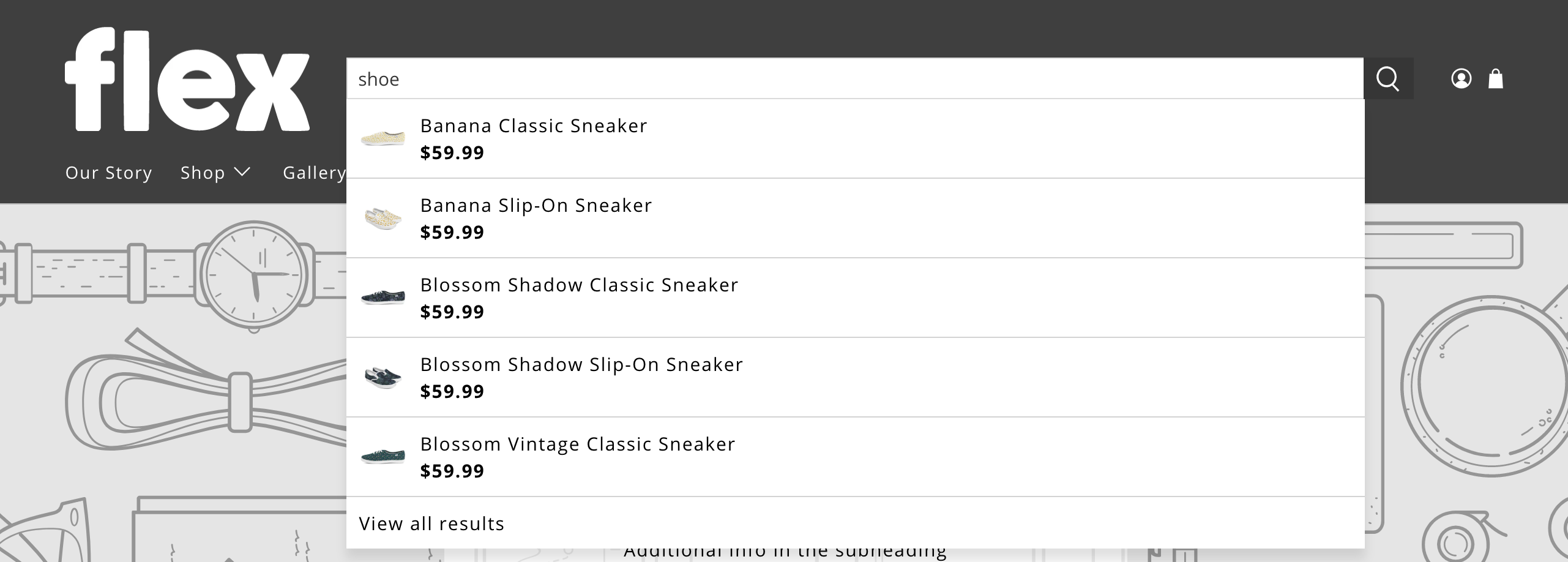Click the flex logo

[x=187, y=80]
